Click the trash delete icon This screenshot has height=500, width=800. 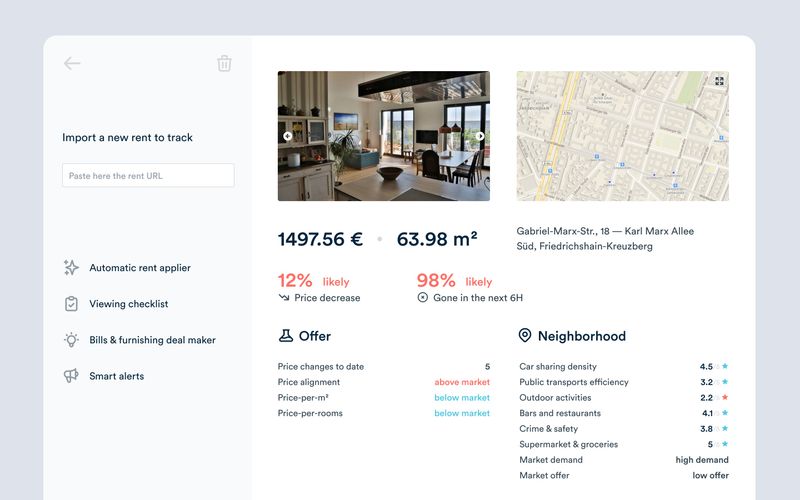click(224, 63)
